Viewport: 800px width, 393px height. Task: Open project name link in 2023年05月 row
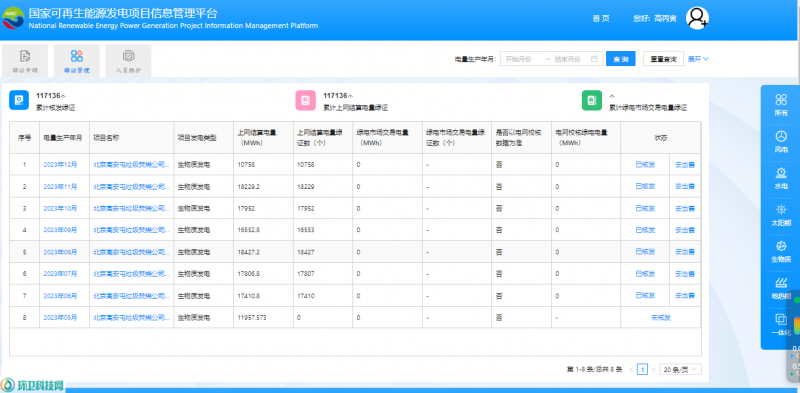pos(131,318)
